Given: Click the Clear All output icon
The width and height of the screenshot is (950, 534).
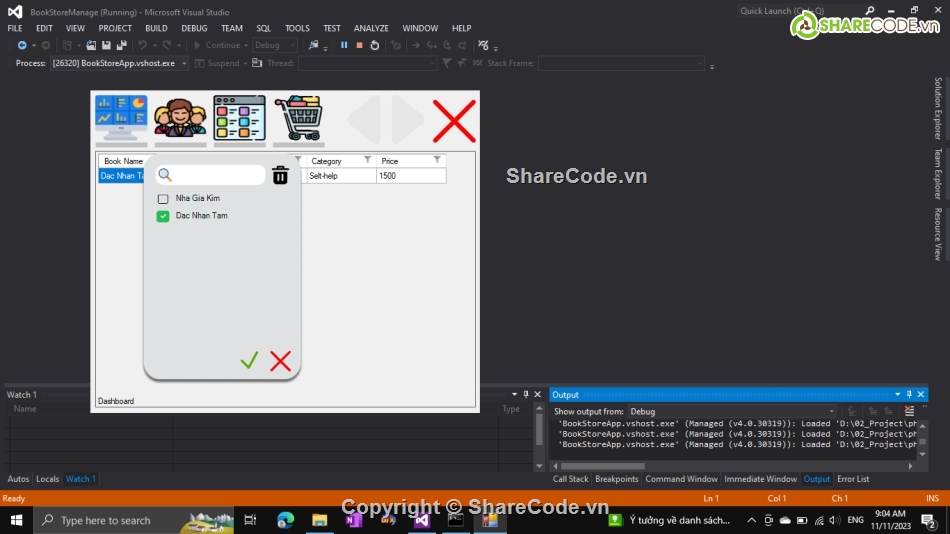Looking at the screenshot, I should point(909,411).
